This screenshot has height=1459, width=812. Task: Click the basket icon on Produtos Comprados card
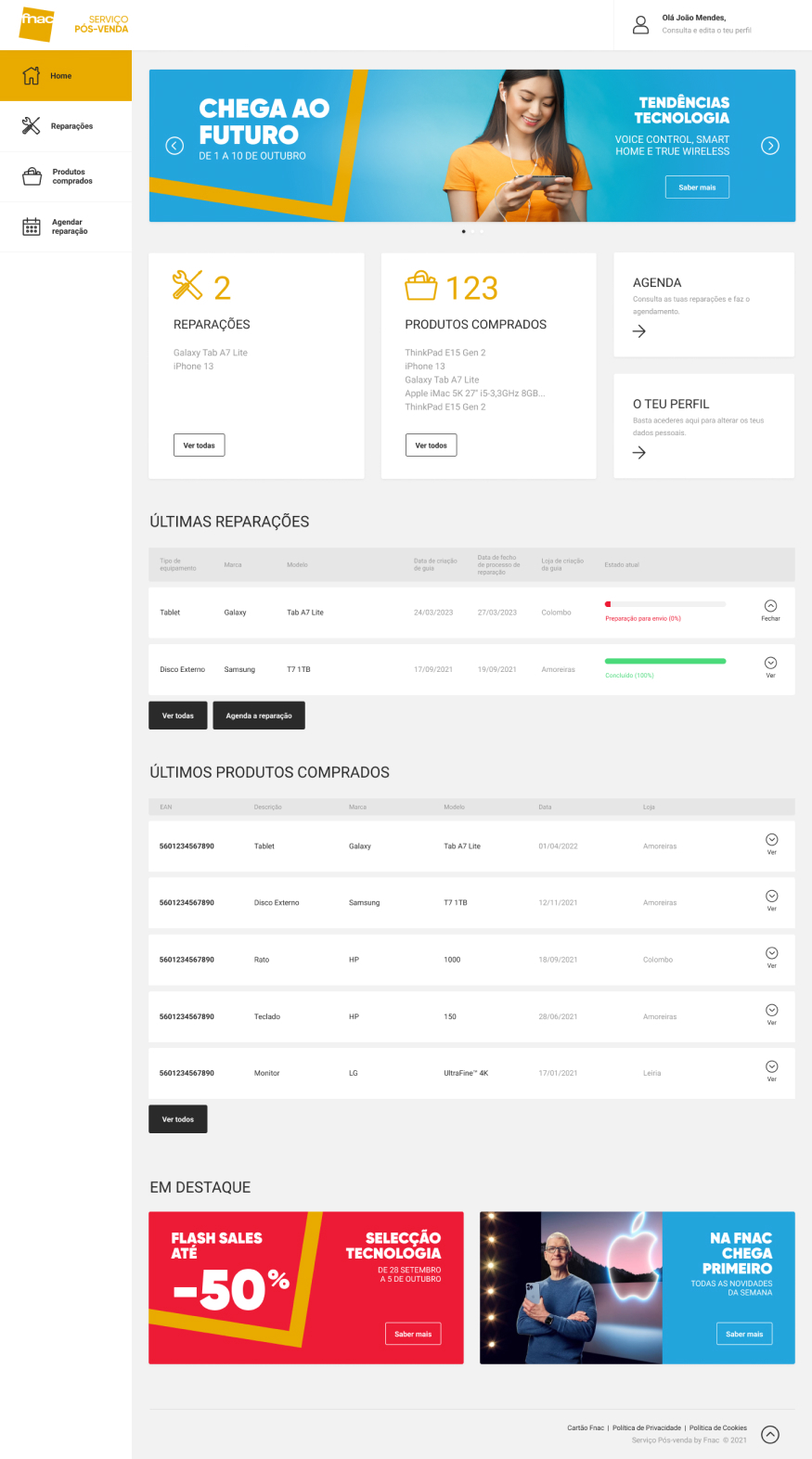pyautogui.click(x=420, y=285)
